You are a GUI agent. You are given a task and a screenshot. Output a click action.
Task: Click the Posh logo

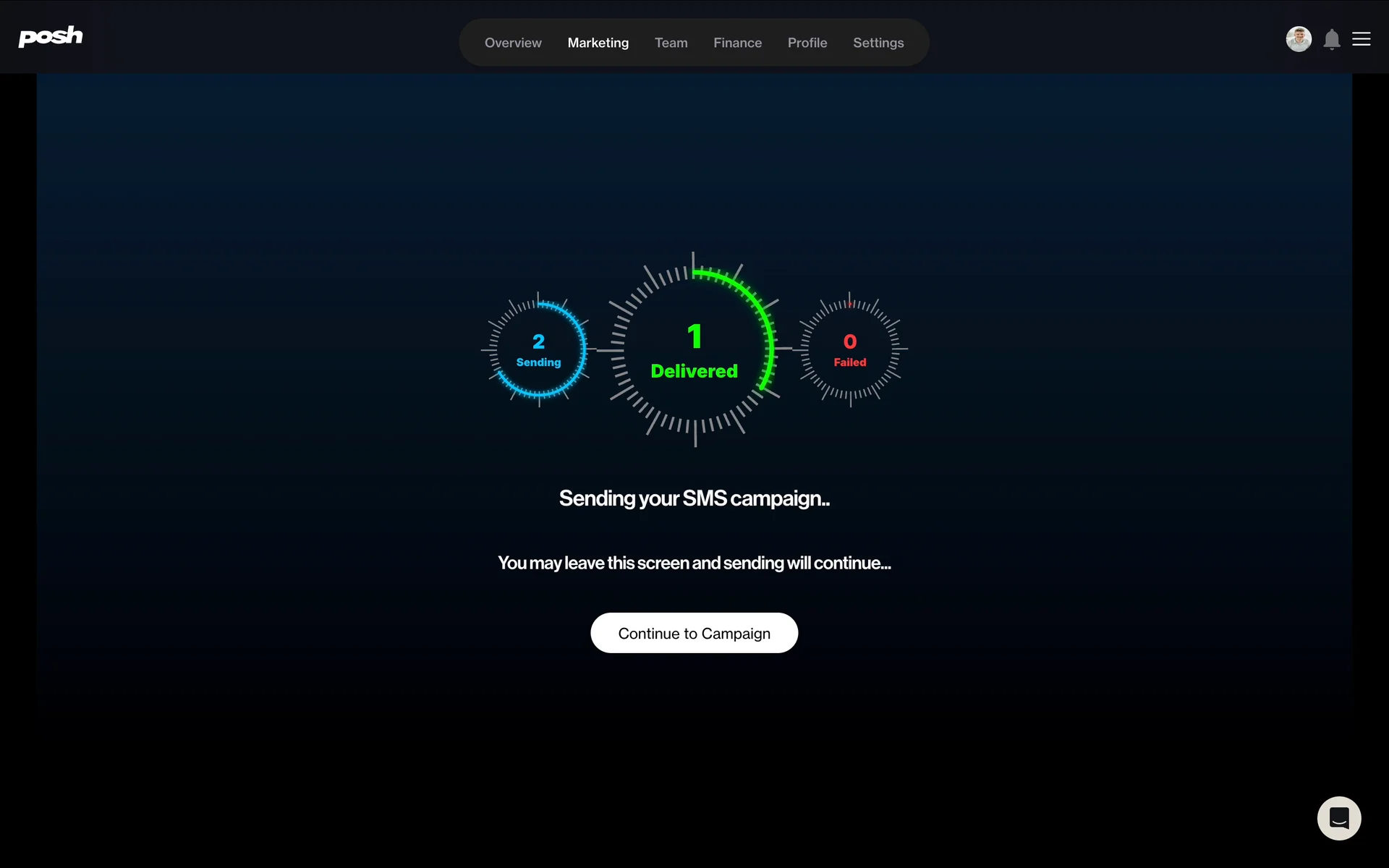(51, 36)
